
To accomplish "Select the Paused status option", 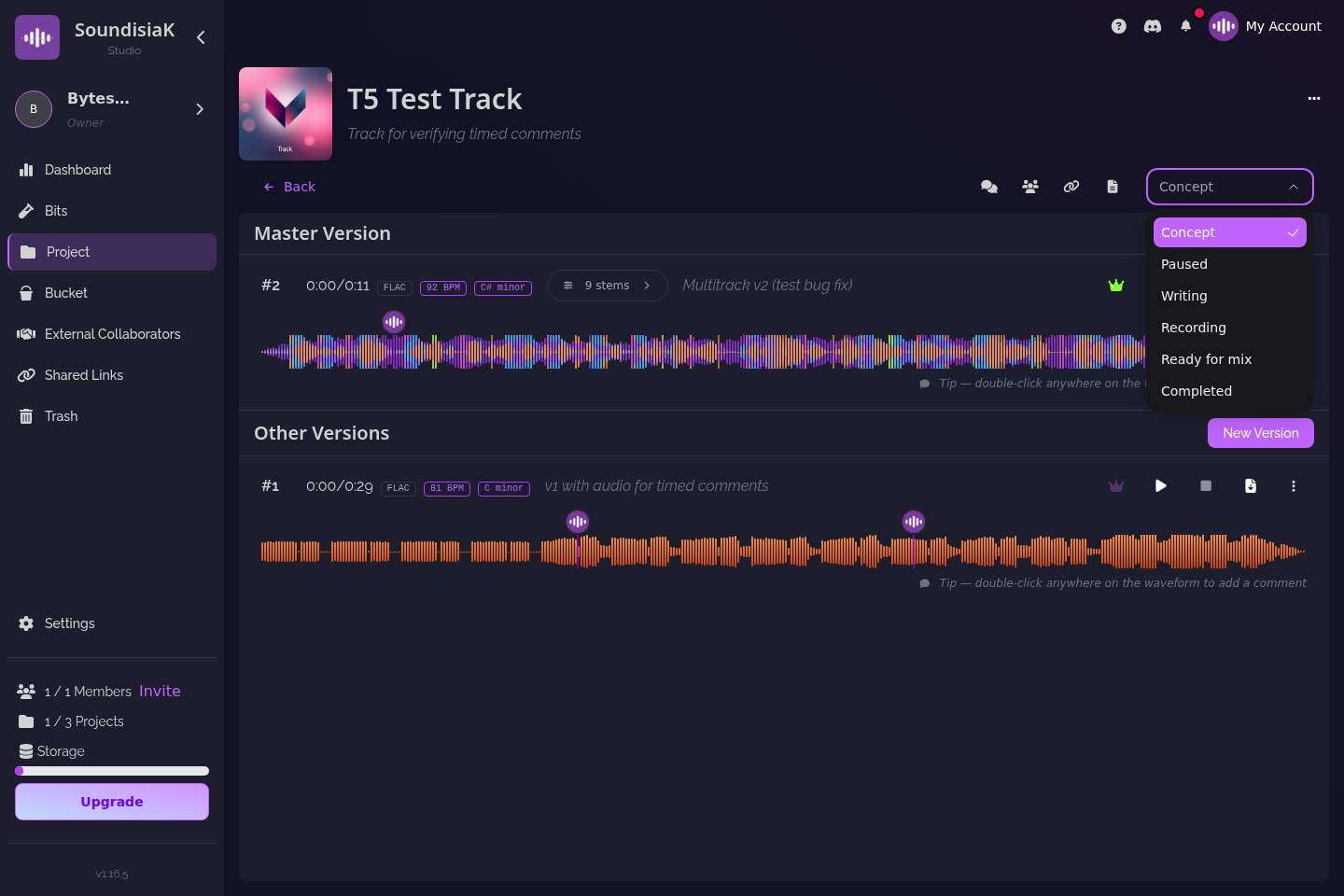I will (1230, 264).
